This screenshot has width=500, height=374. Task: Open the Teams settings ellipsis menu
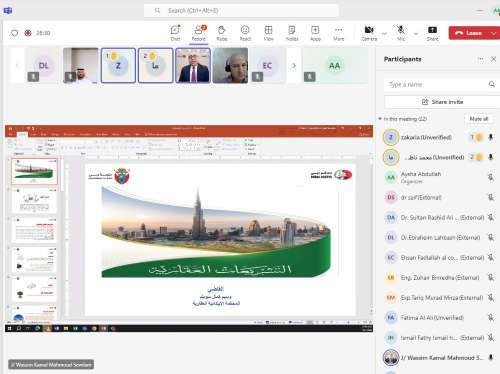click(480, 10)
